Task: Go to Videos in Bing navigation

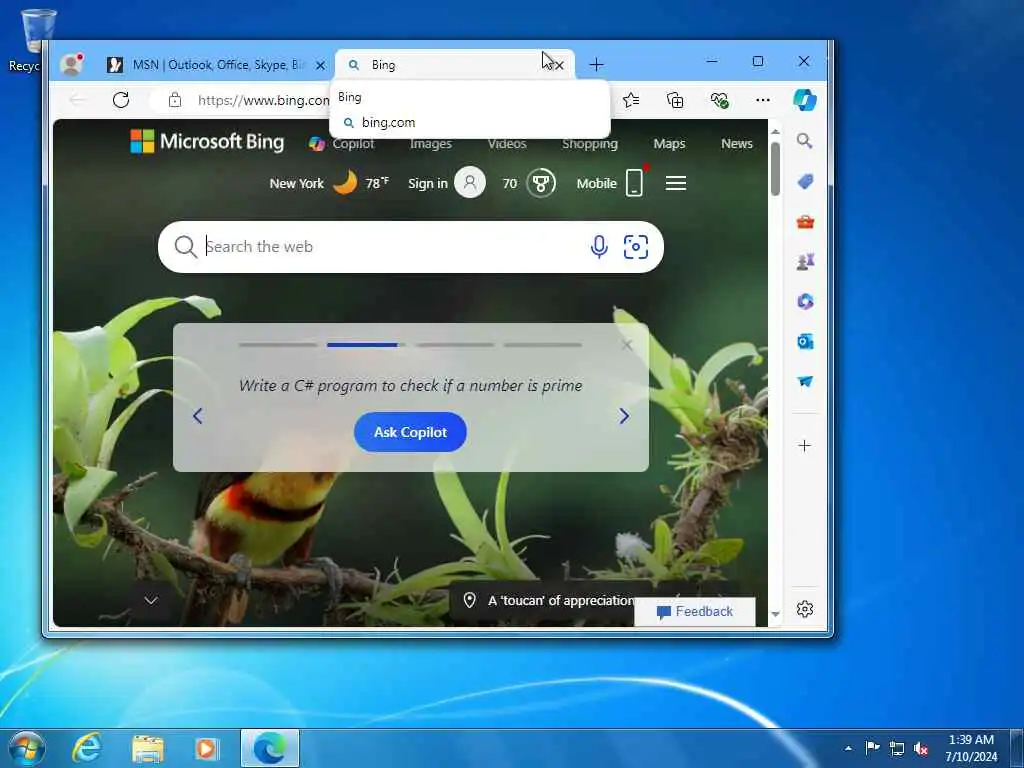Action: pyautogui.click(x=507, y=144)
